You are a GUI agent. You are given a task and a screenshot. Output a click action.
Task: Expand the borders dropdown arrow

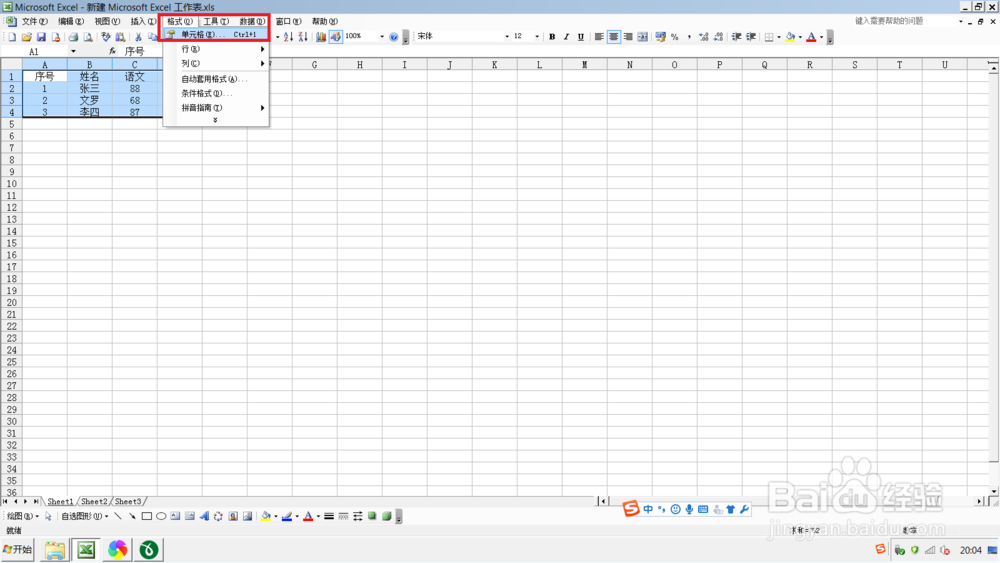pos(779,37)
